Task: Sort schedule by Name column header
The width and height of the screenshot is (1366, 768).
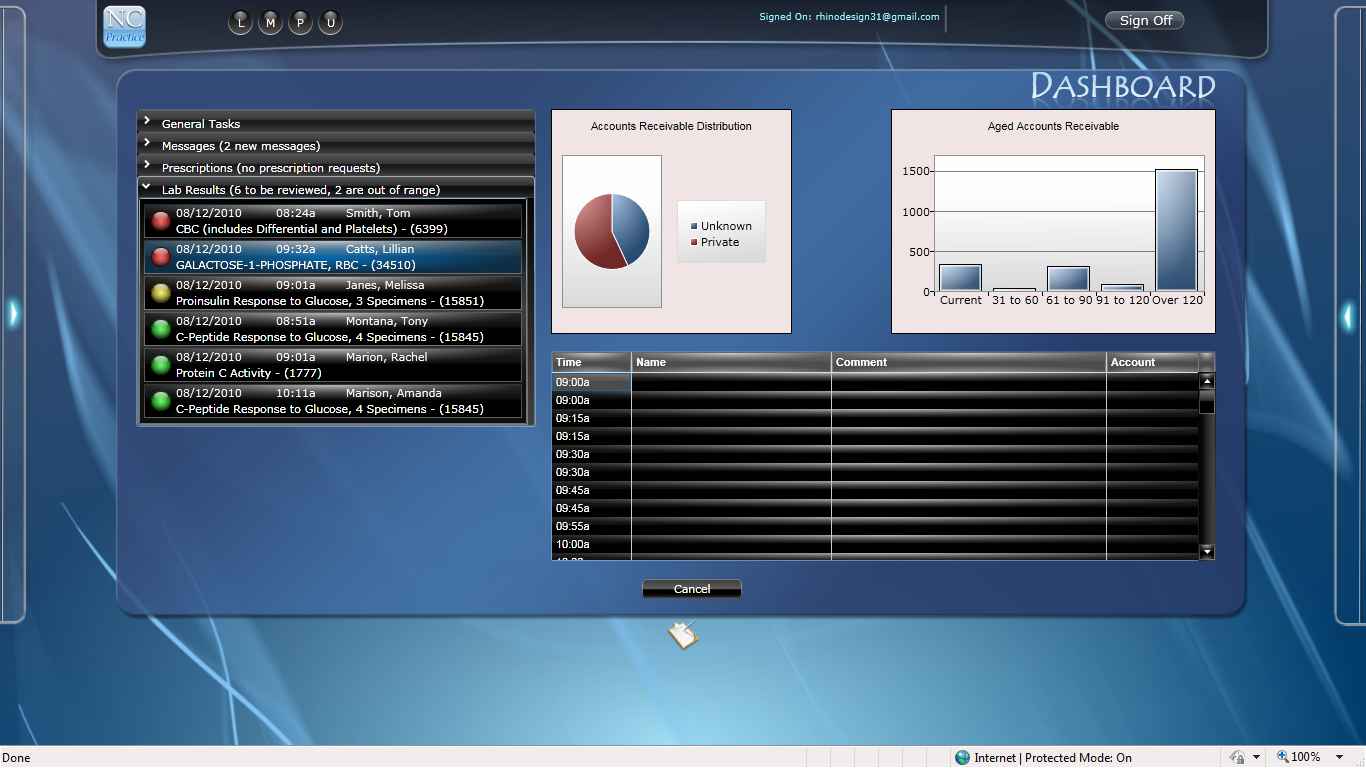Action: (732, 362)
